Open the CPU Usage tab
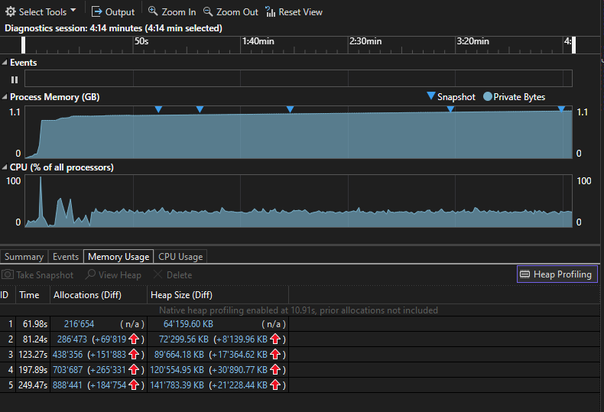The width and height of the screenshot is (604, 412). pyautogui.click(x=181, y=257)
